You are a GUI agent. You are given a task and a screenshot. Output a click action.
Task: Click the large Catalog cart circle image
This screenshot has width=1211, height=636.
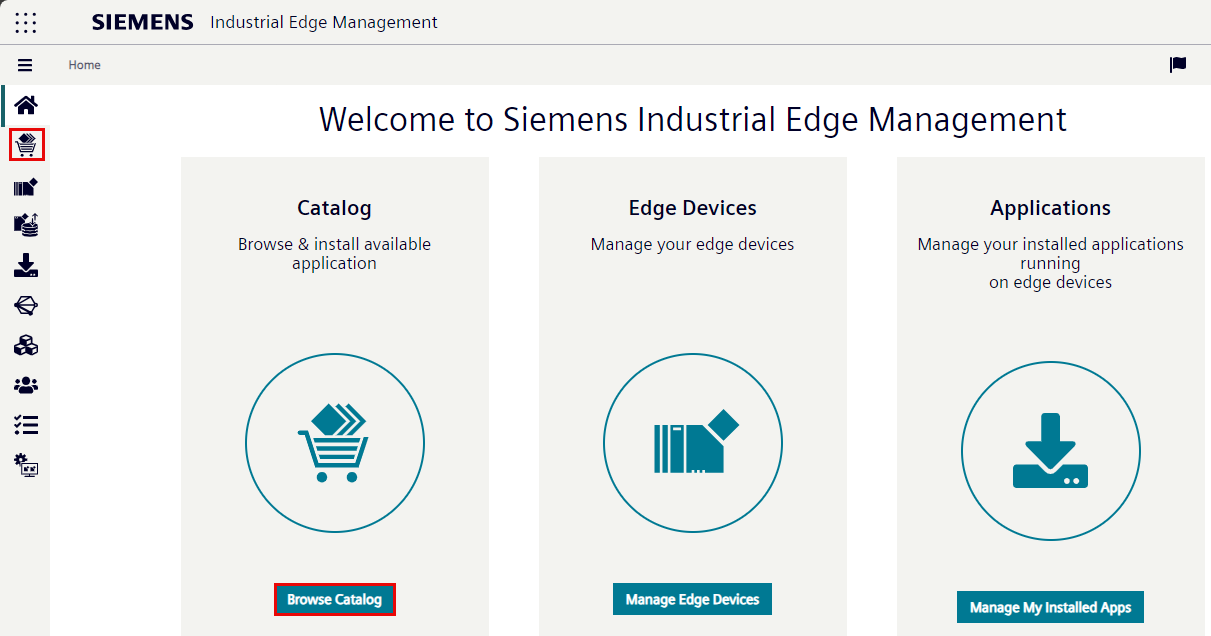tap(335, 443)
